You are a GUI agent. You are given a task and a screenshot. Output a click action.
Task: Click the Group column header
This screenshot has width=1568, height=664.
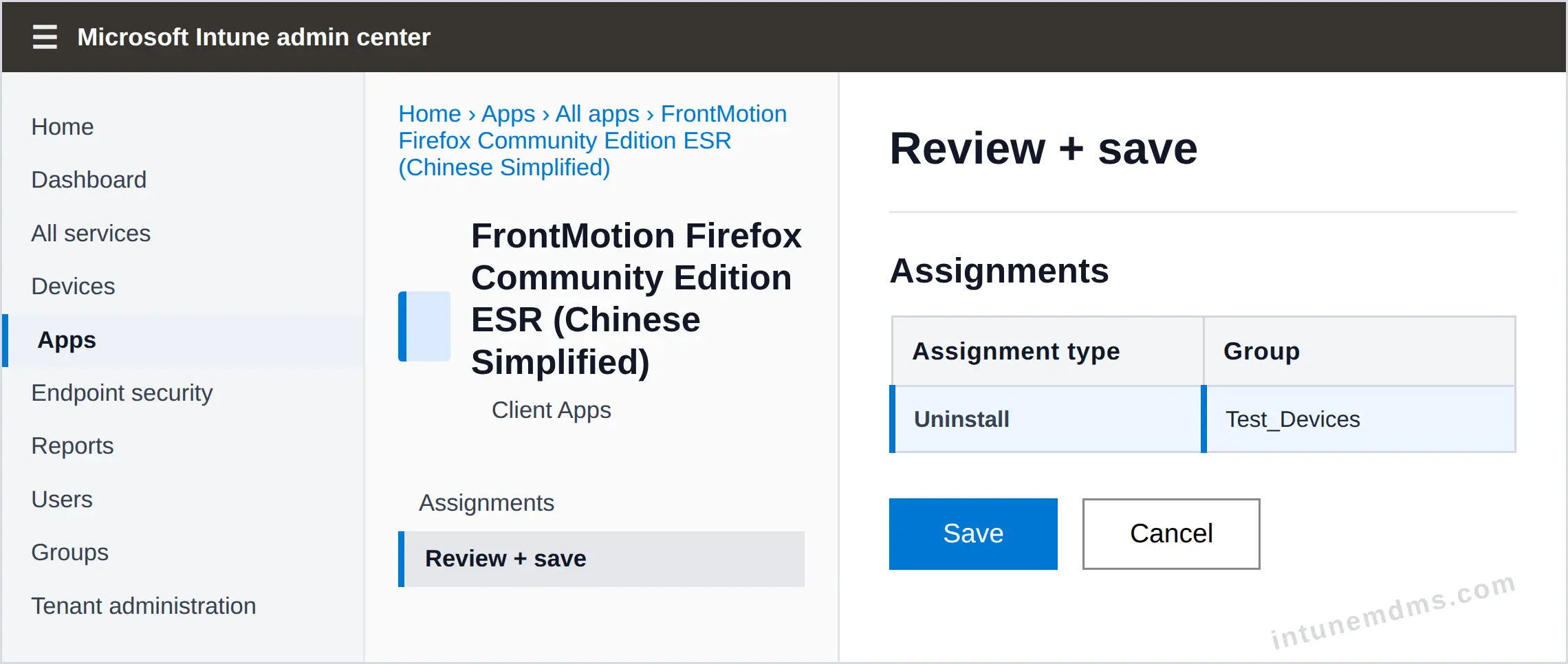point(1360,351)
